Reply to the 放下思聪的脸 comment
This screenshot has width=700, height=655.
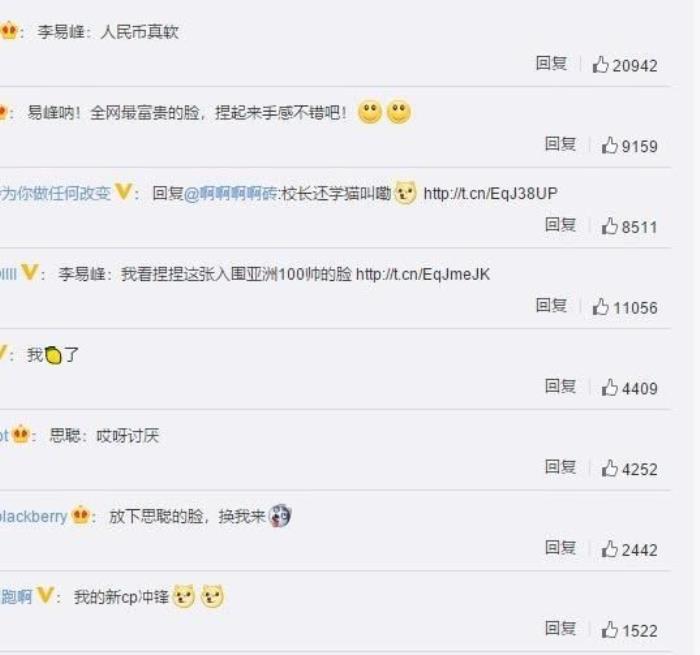[x=560, y=547]
